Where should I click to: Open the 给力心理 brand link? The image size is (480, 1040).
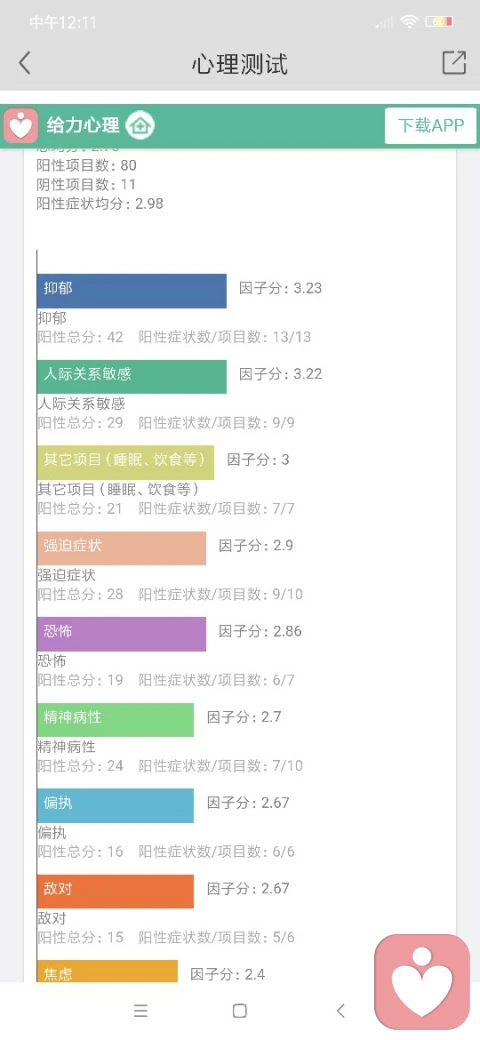(83, 125)
